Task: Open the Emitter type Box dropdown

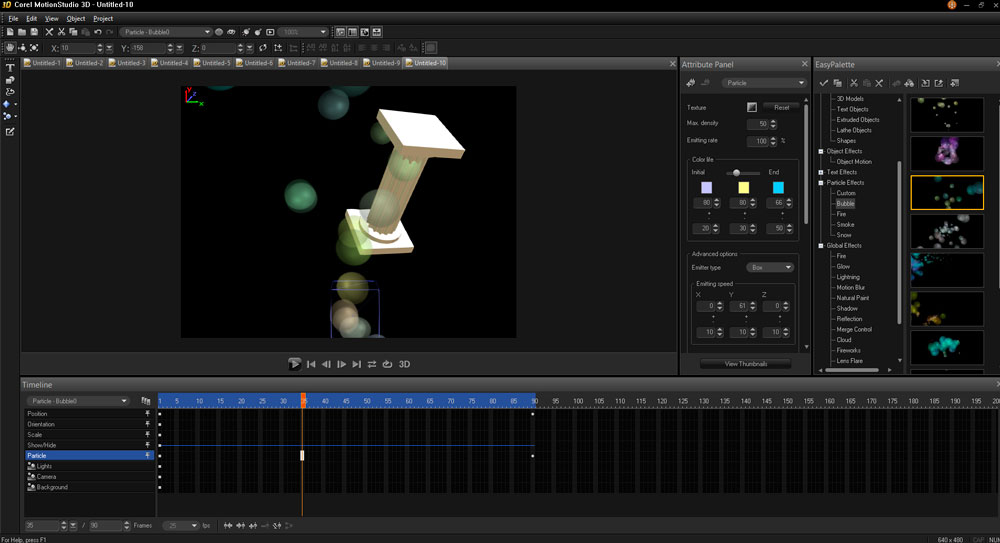Action: click(770, 267)
